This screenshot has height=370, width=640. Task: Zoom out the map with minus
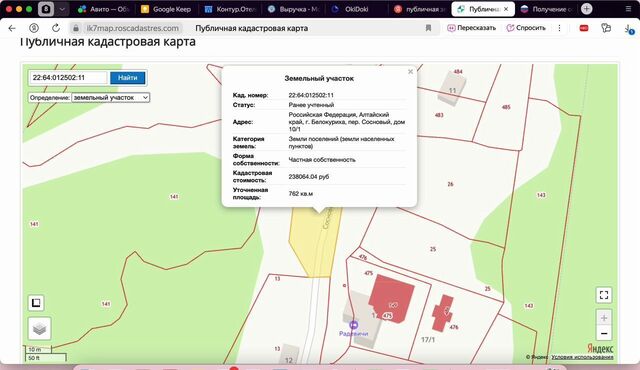click(604, 333)
